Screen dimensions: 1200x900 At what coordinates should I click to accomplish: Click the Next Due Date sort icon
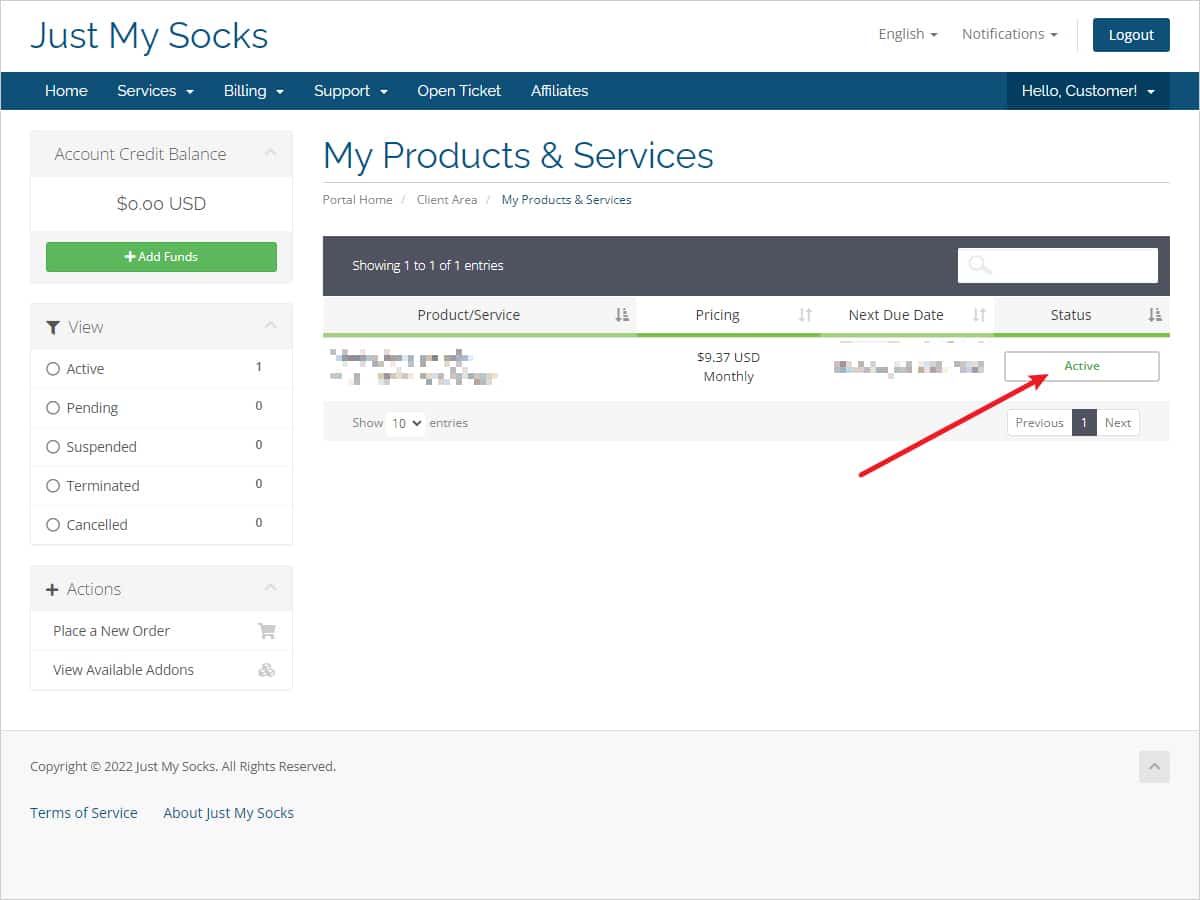[x=980, y=315]
